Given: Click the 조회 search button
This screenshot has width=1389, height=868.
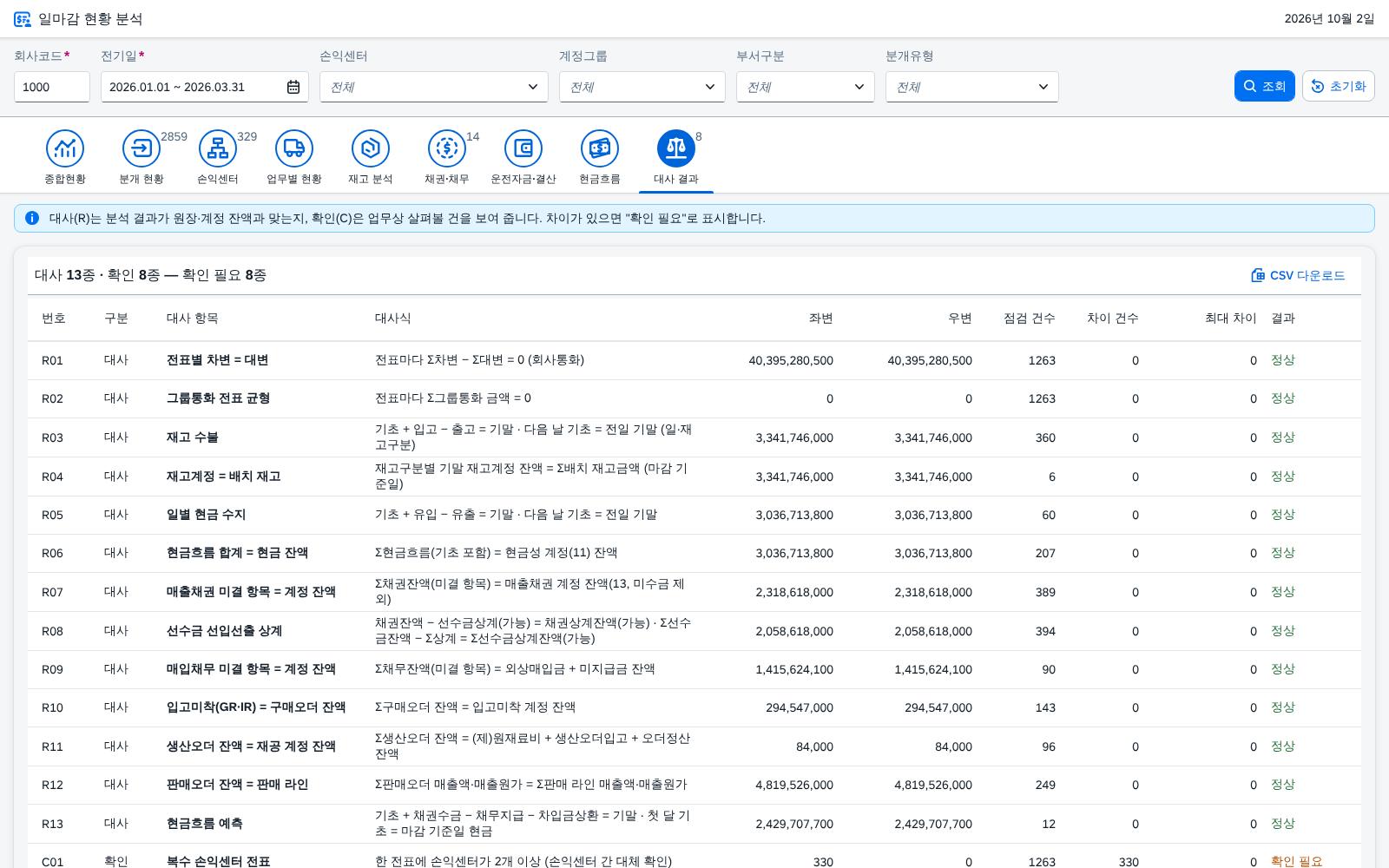Looking at the screenshot, I should click(1265, 86).
